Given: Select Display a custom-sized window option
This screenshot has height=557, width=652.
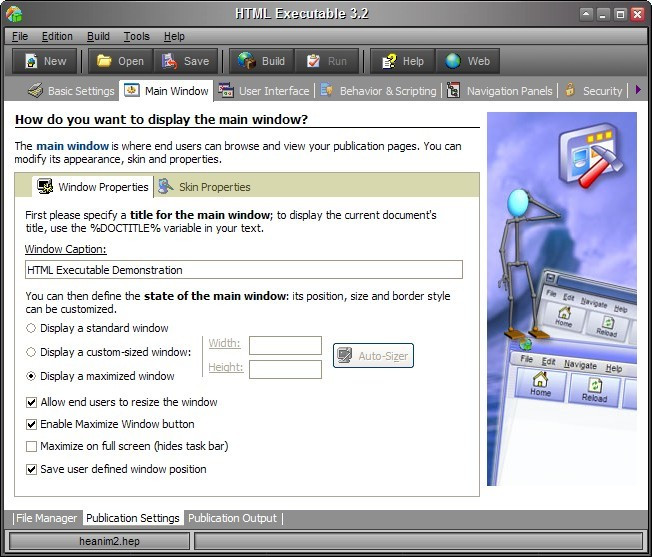Looking at the screenshot, I should click(109, 352).
